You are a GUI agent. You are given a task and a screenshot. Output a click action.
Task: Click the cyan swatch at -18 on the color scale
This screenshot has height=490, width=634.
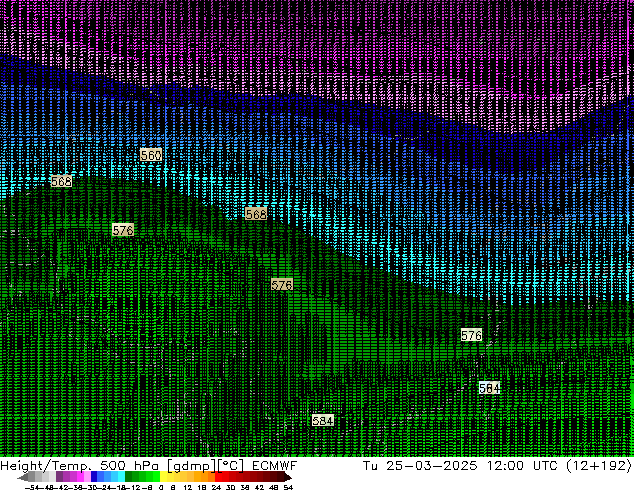click(x=121, y=477)
